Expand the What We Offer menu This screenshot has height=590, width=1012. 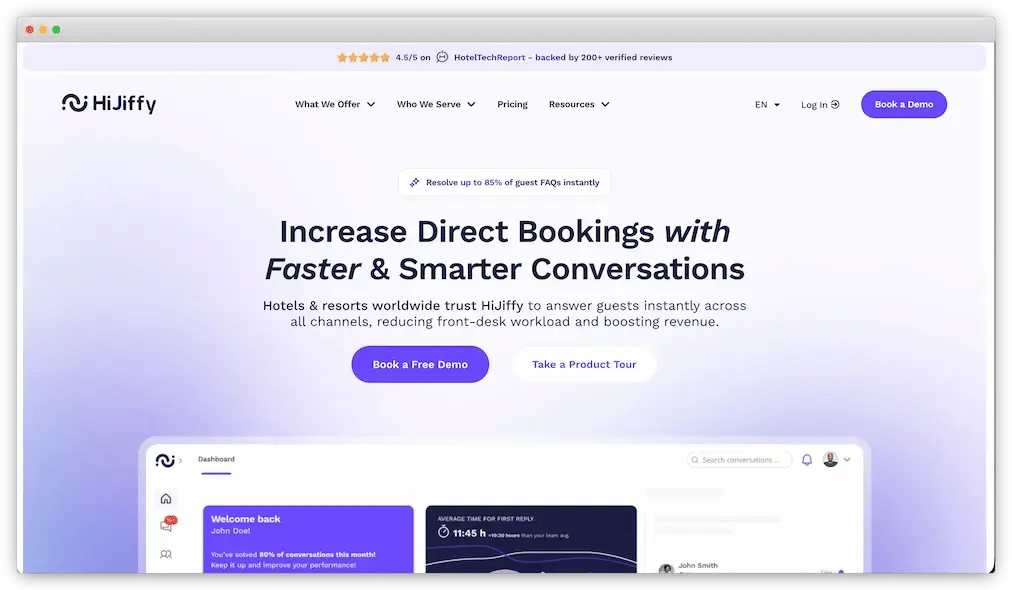coord(335,104)
